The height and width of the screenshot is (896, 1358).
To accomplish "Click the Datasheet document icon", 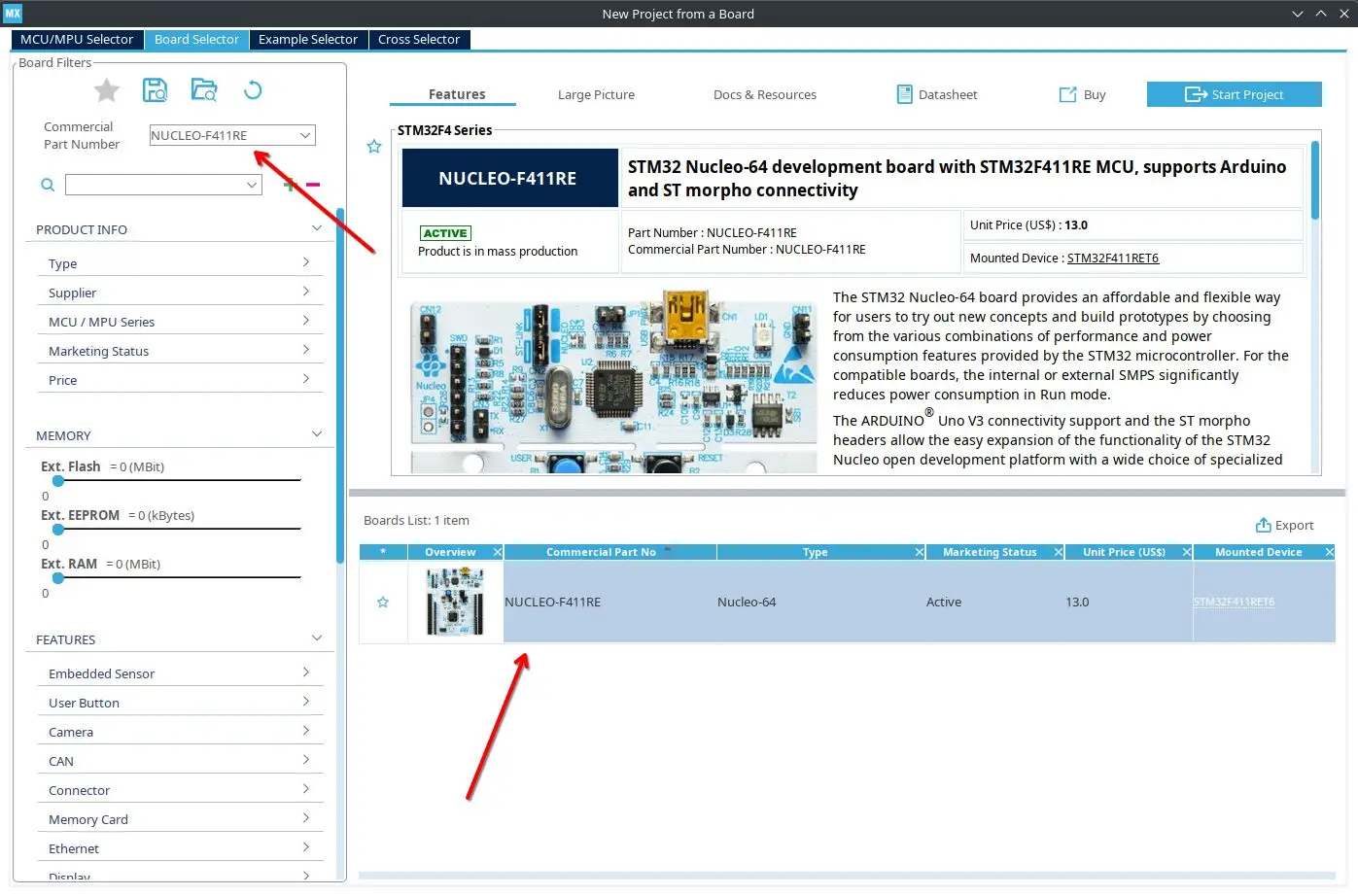I will 904,94.
